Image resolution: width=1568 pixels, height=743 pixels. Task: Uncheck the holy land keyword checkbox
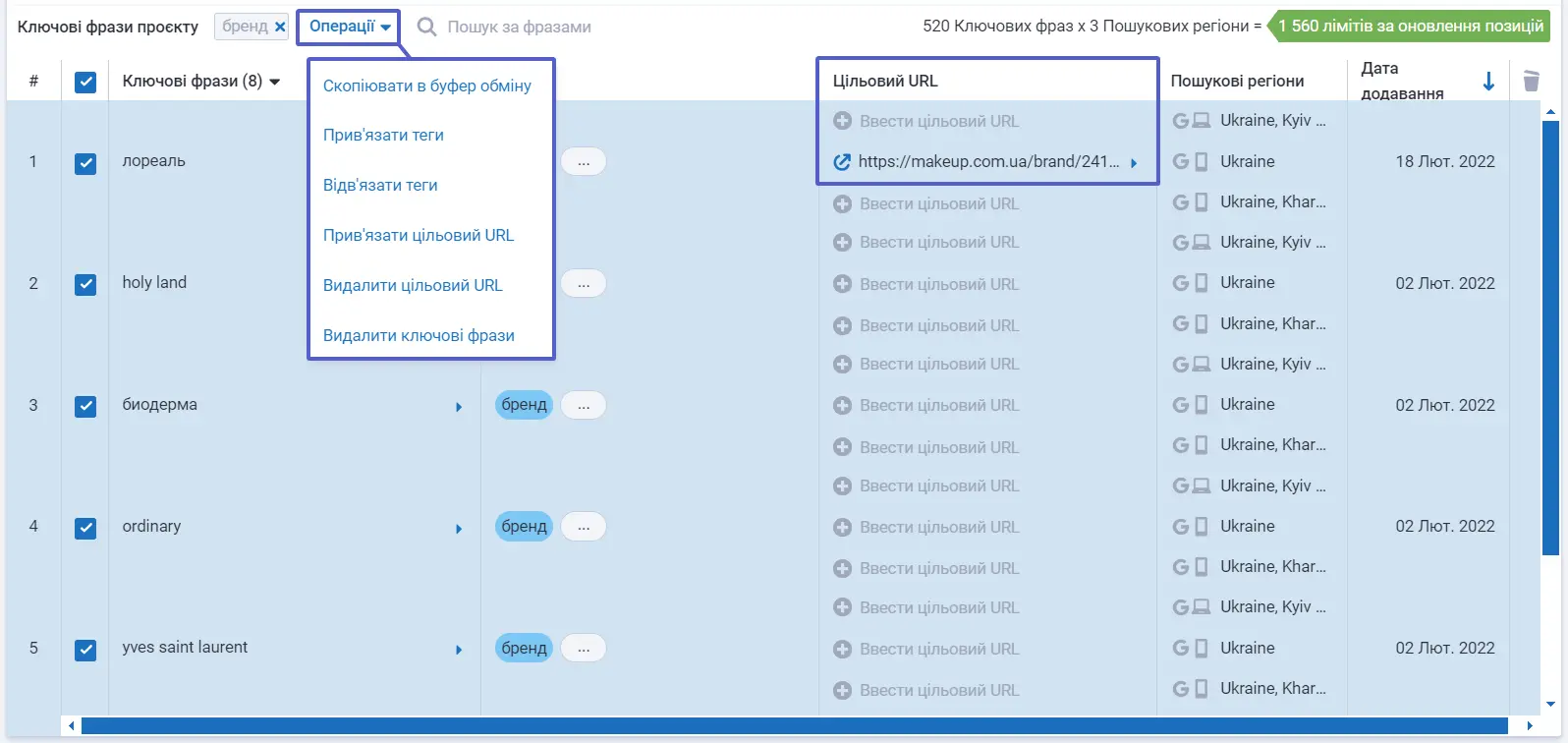(x=85, y=285)
